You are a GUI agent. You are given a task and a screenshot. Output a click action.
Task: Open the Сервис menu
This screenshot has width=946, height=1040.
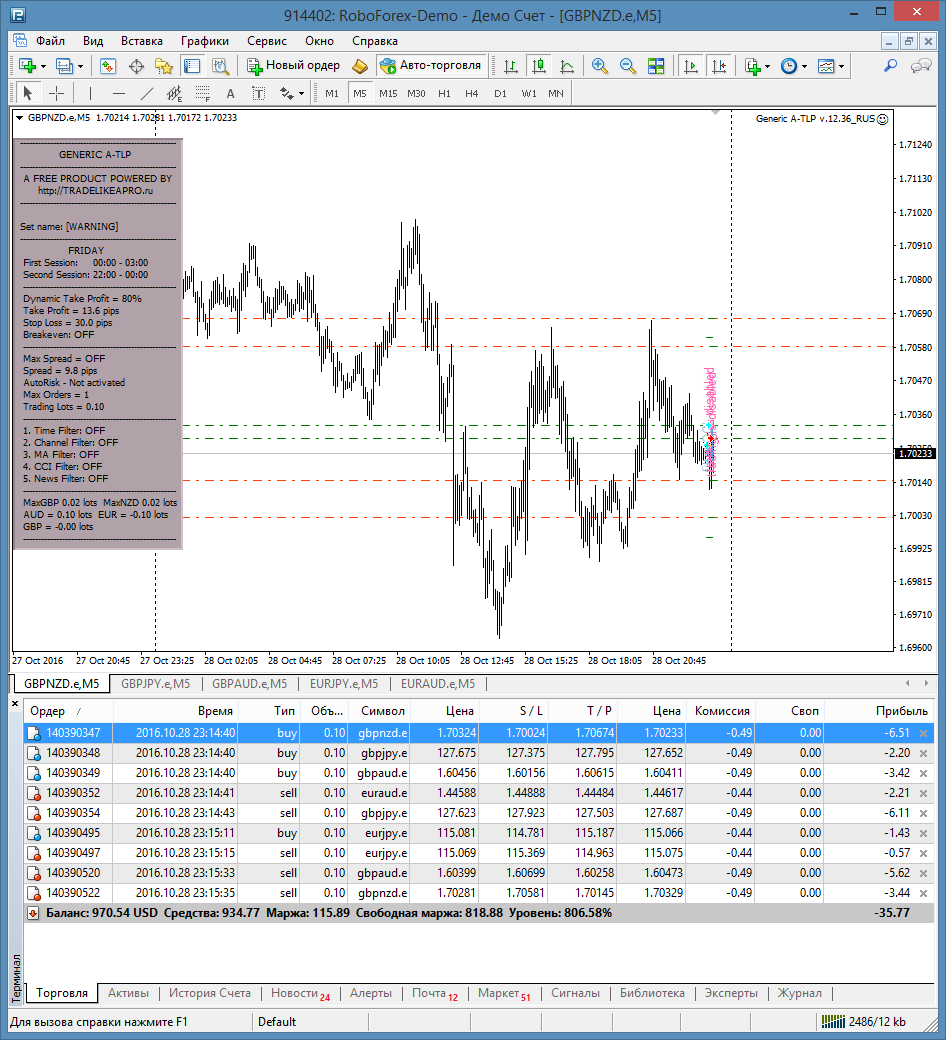pyautogui.click(x=267, y=41)
